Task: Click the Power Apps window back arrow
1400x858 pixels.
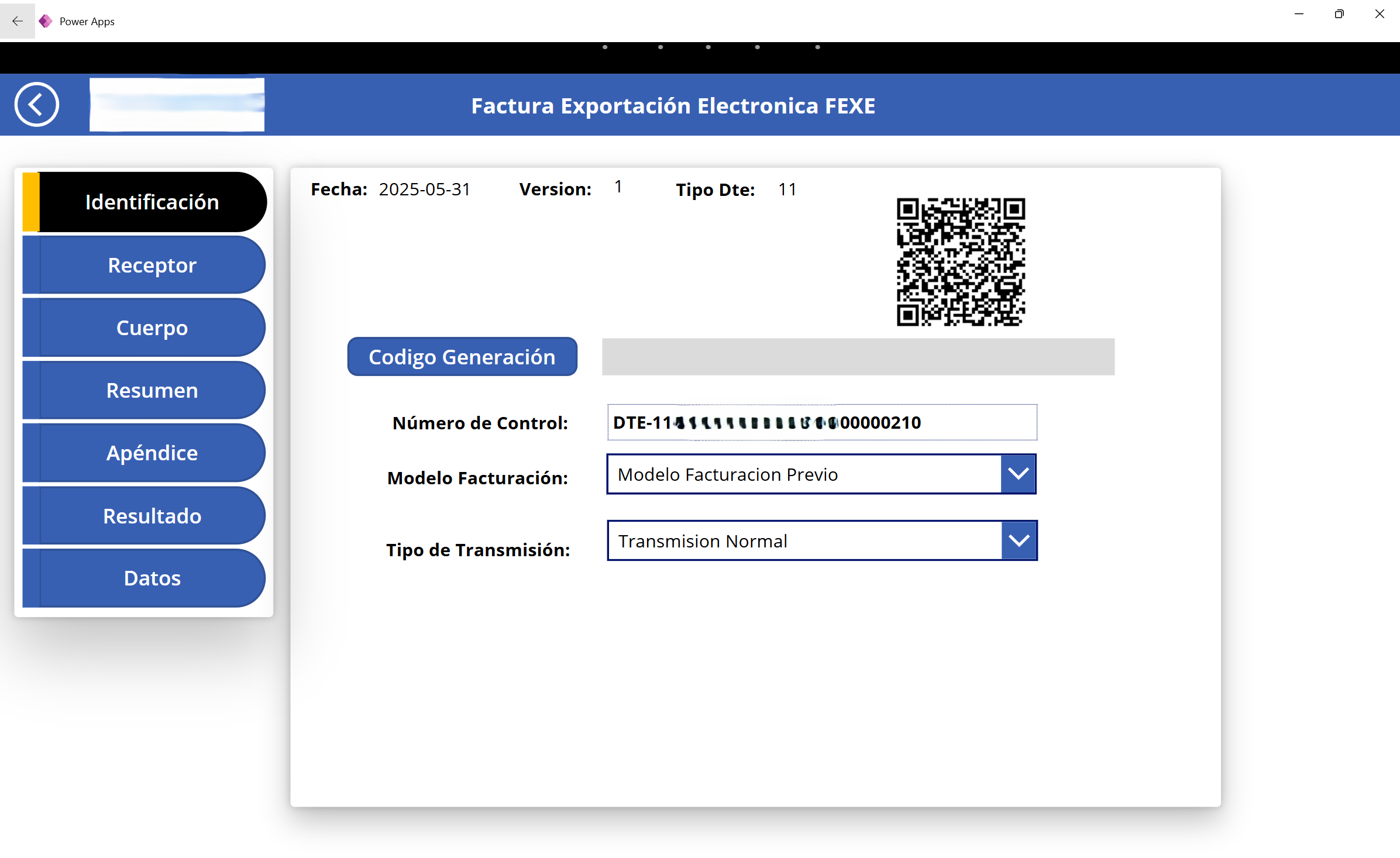Action: click(x=17, y=21)
